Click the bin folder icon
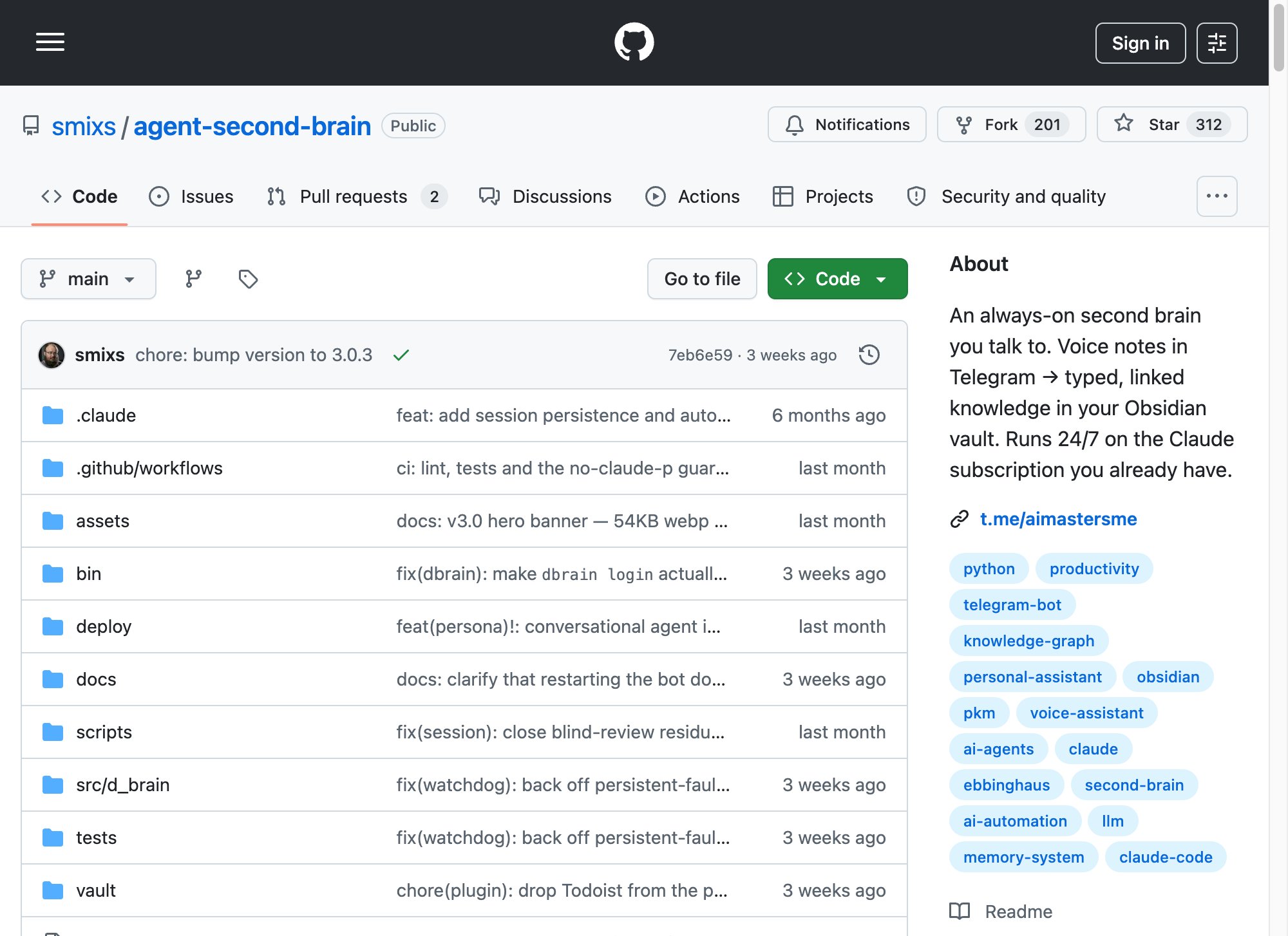The height and width of the screenshot is (936, 1288). 53,574
